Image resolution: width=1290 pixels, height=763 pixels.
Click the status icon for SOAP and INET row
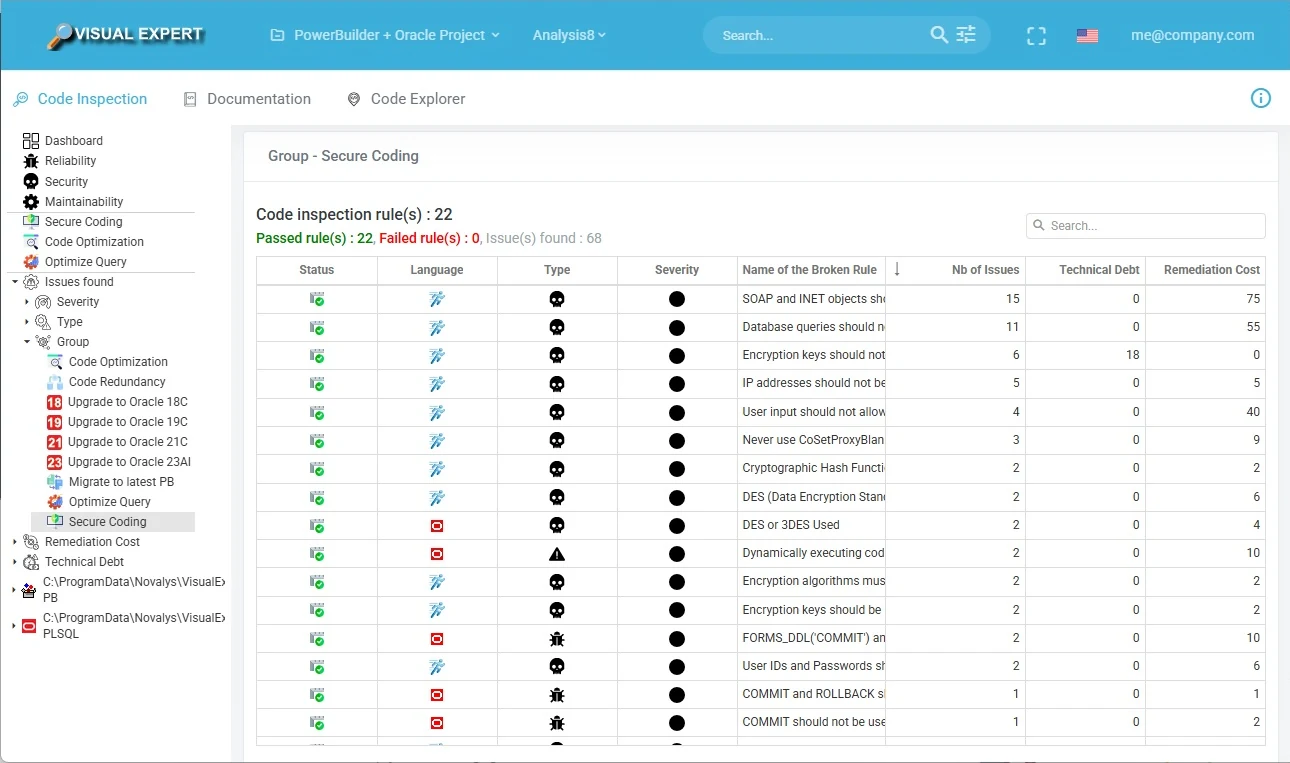[317, 299]
